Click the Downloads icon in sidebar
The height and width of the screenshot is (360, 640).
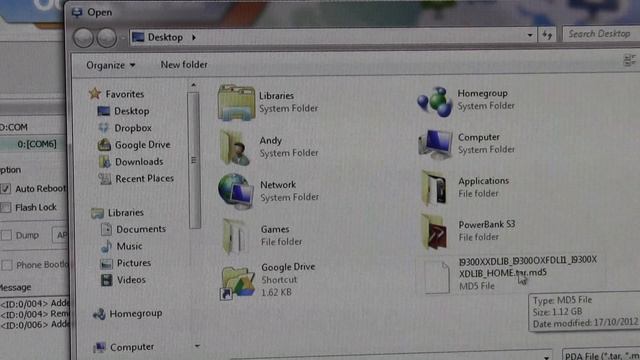coord(104,162)
